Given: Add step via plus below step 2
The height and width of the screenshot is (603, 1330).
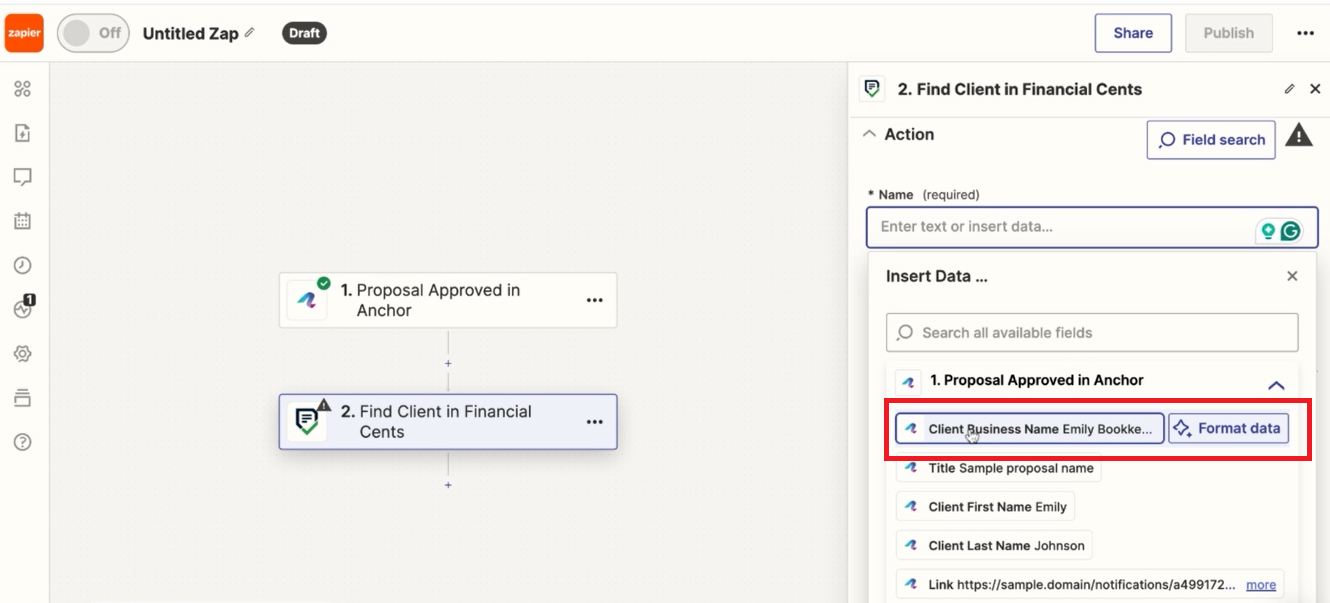Looking at the screenshot, I should tap(448, 485).
